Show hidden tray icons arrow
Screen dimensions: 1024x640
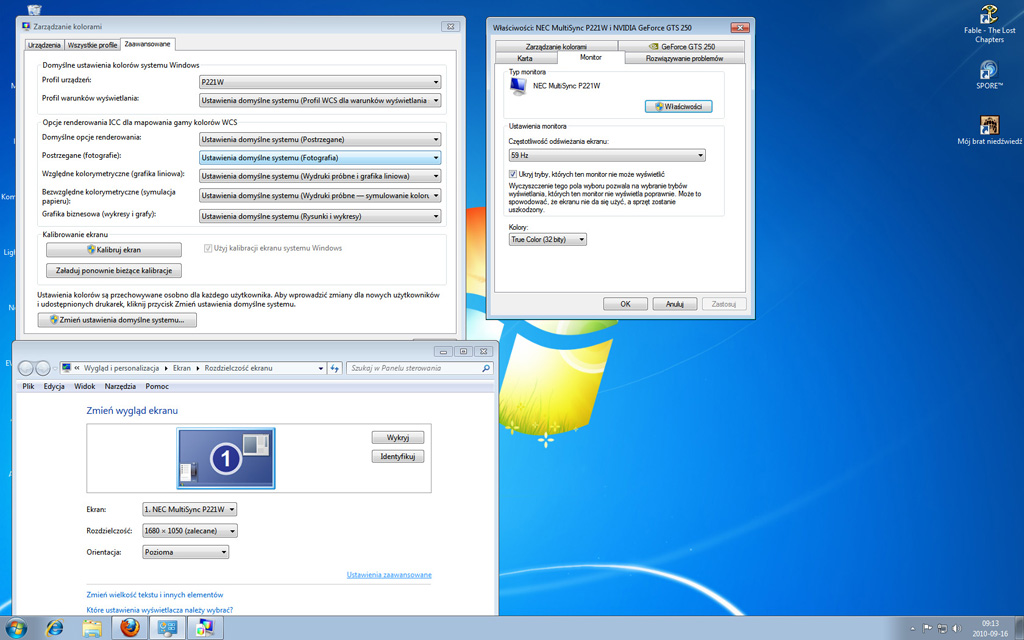(912, 629)
